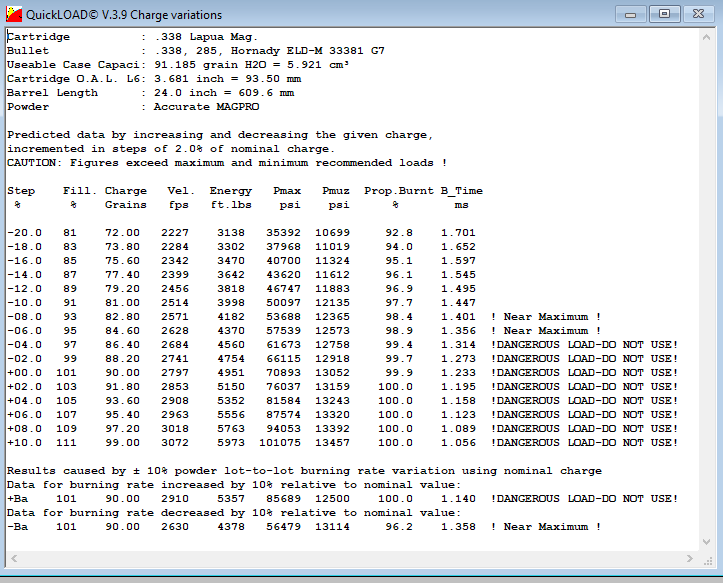The image size is (723, 583).
Task: Click the 'Results caused by ± 10%' line
Action: [x=304, y=471]
